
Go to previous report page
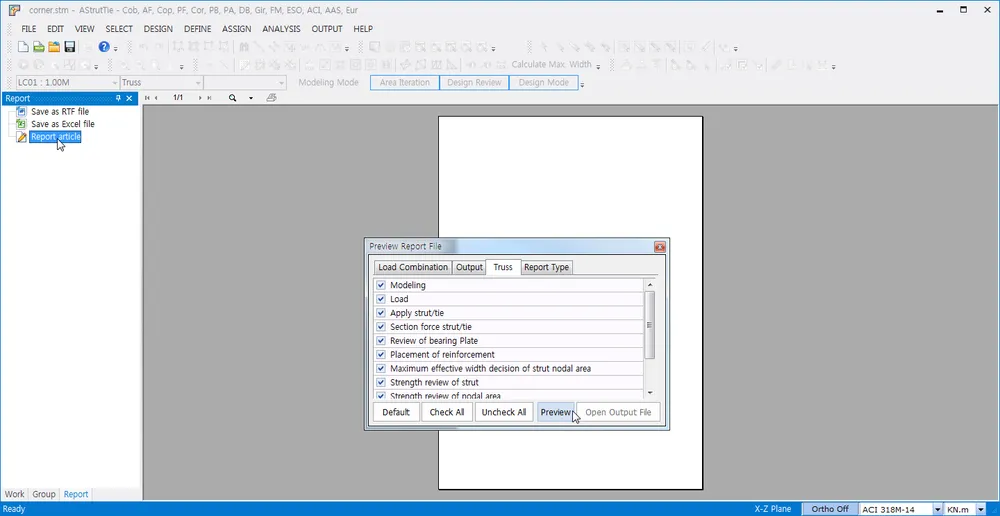[156, 98]
